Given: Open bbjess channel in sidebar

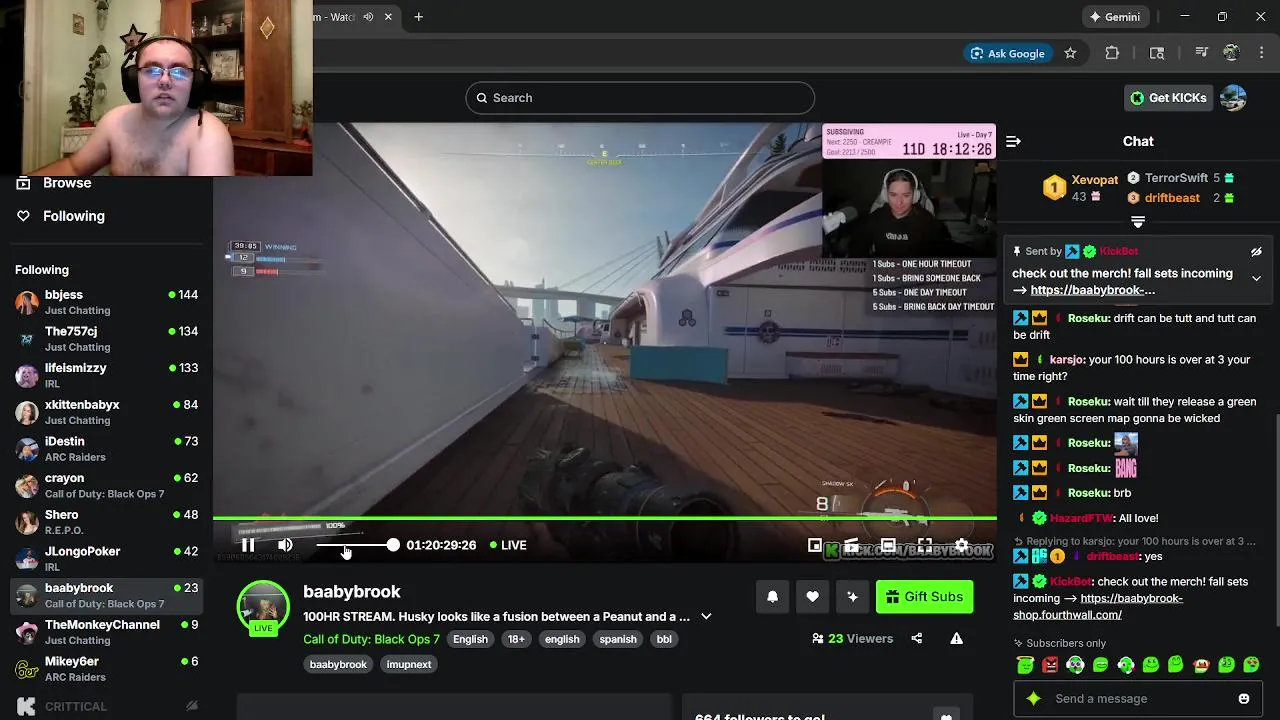Looking at the screenshot, I should [x=106, y=302].
